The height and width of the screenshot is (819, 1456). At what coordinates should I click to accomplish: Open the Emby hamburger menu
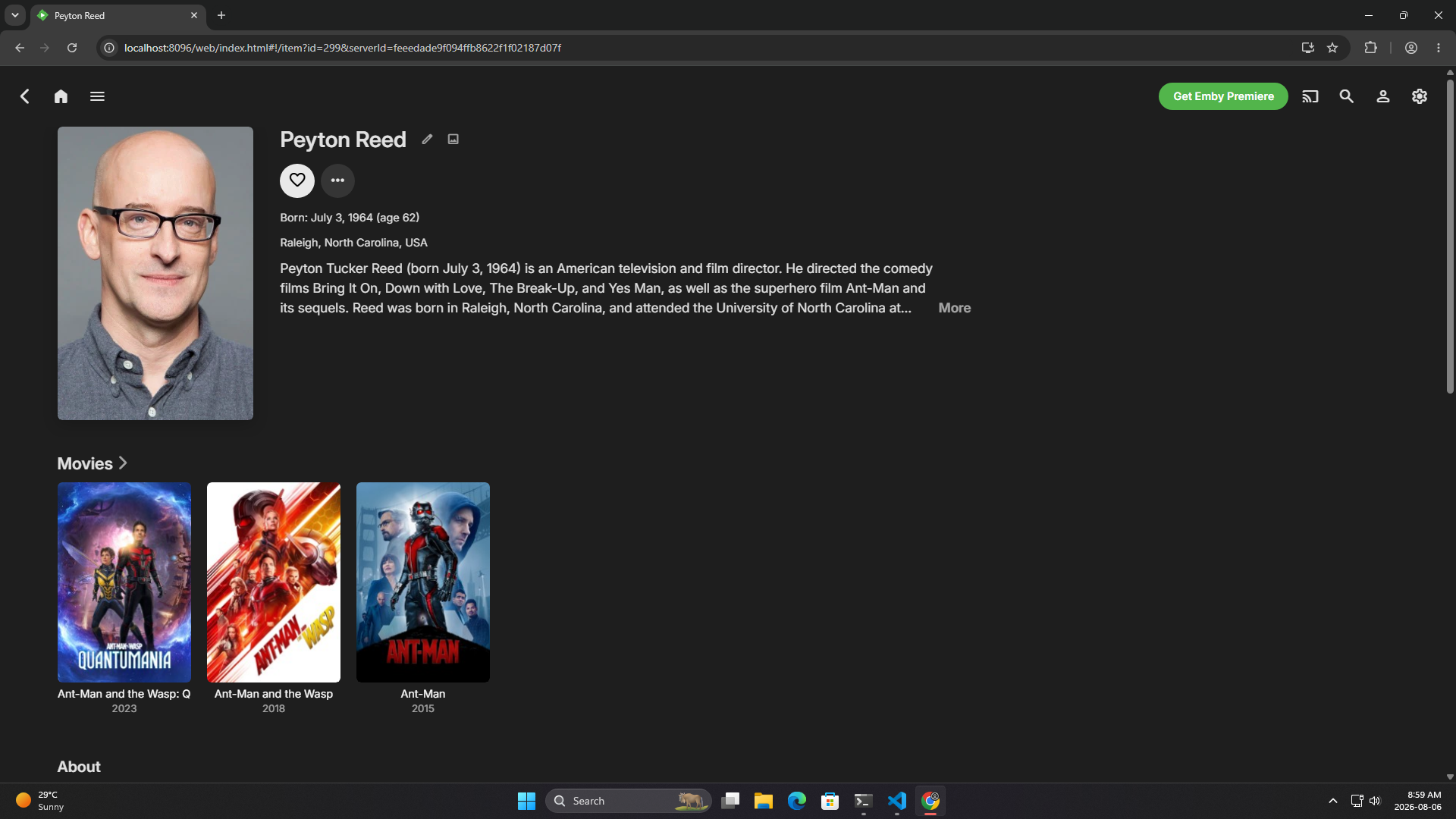(x=97, y=96)
